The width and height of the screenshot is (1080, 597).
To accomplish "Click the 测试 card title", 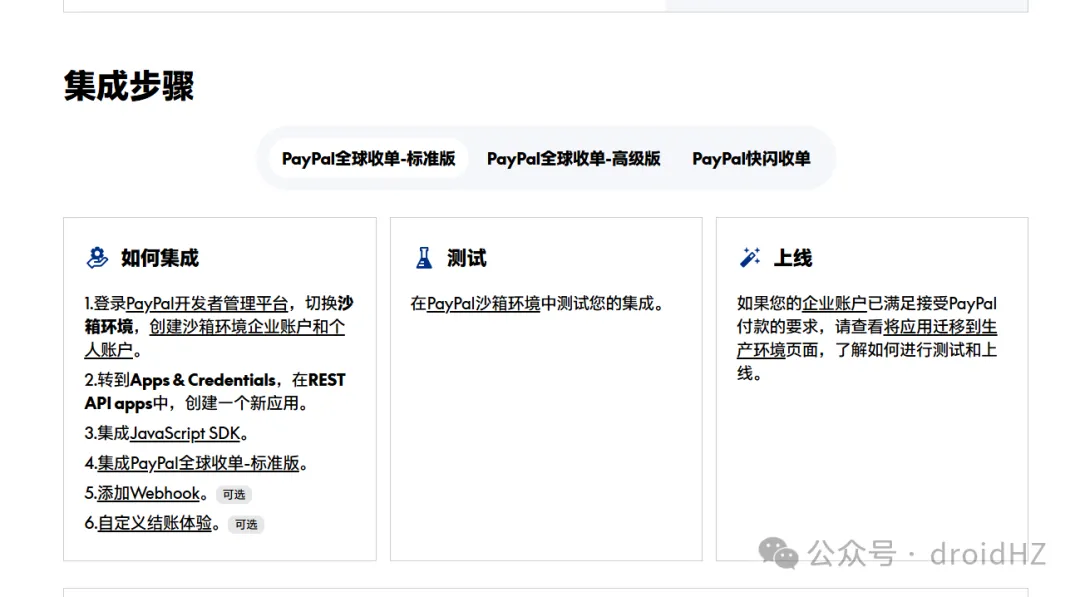I will (466, 258).
